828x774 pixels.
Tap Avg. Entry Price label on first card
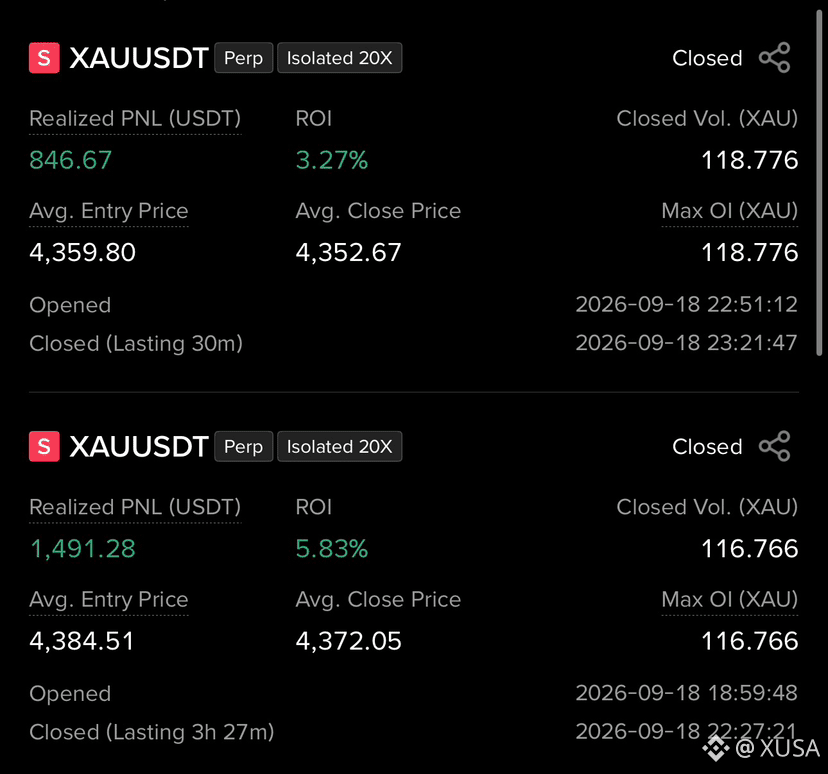[109, 211]
